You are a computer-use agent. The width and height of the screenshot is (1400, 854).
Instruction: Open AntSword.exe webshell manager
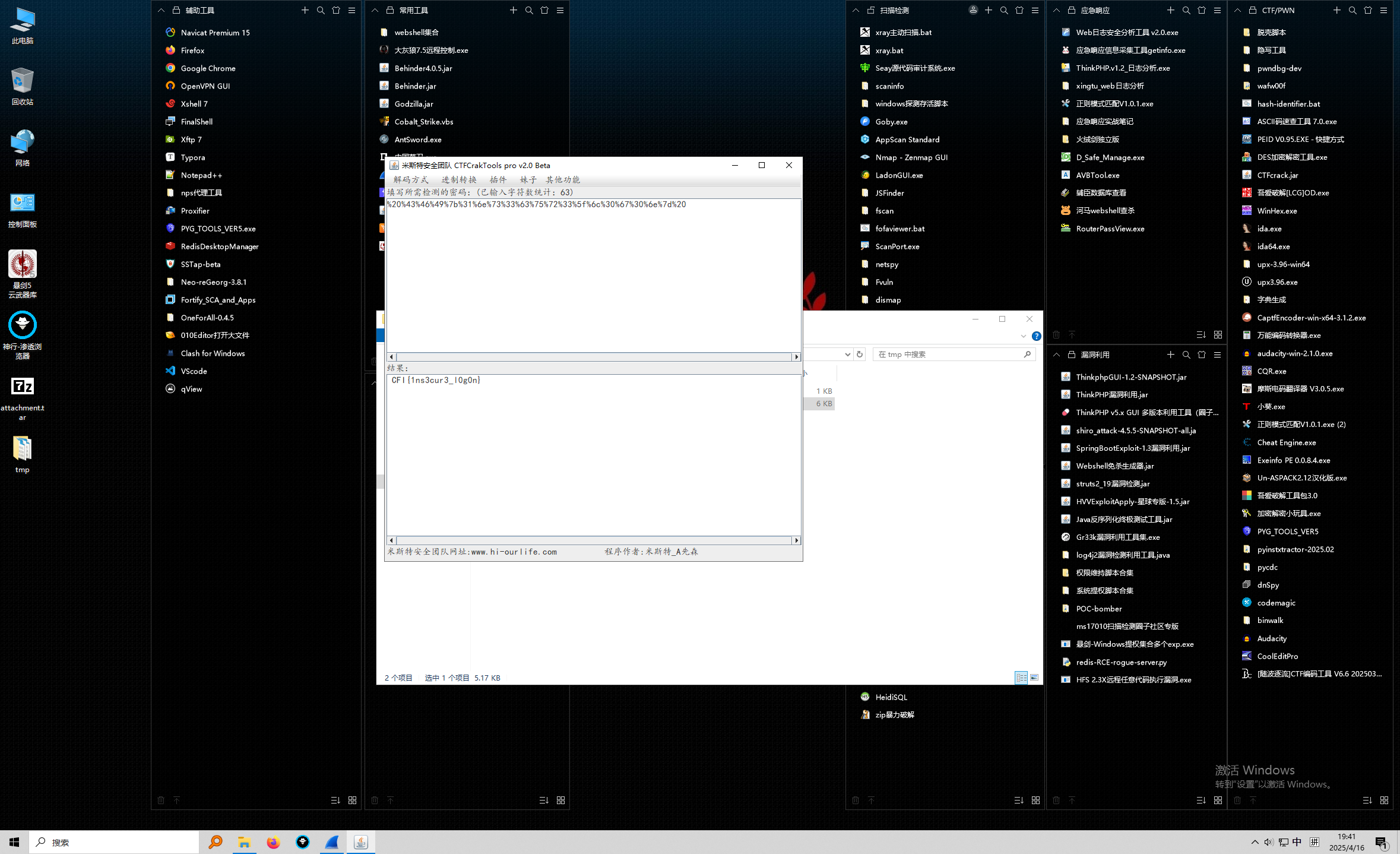[417, 139]
